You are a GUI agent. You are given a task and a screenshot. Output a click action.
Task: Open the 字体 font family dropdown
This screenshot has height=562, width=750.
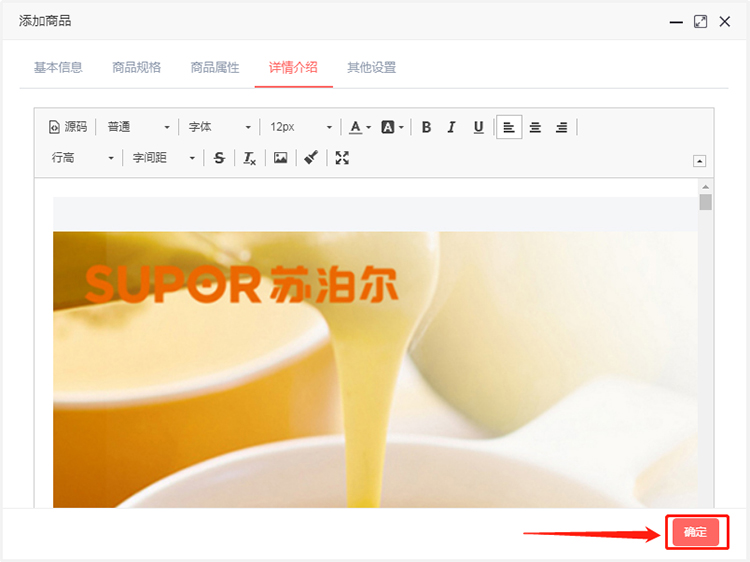point(220,127)
